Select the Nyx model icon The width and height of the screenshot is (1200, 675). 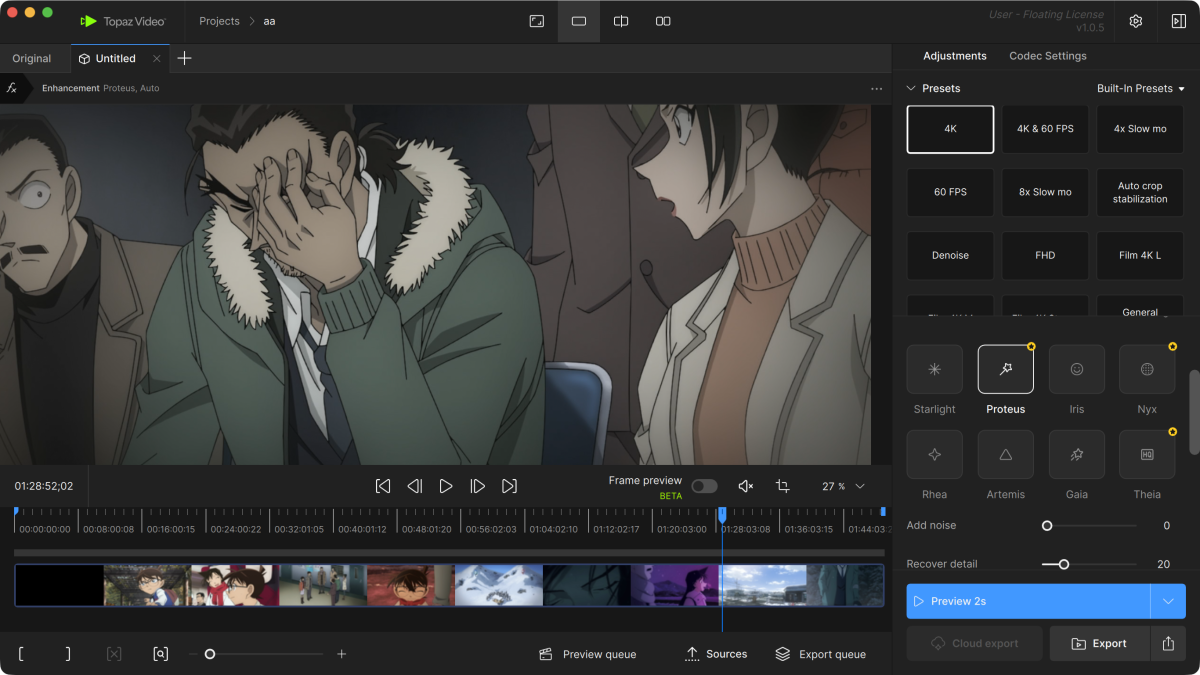(1147, 369)
